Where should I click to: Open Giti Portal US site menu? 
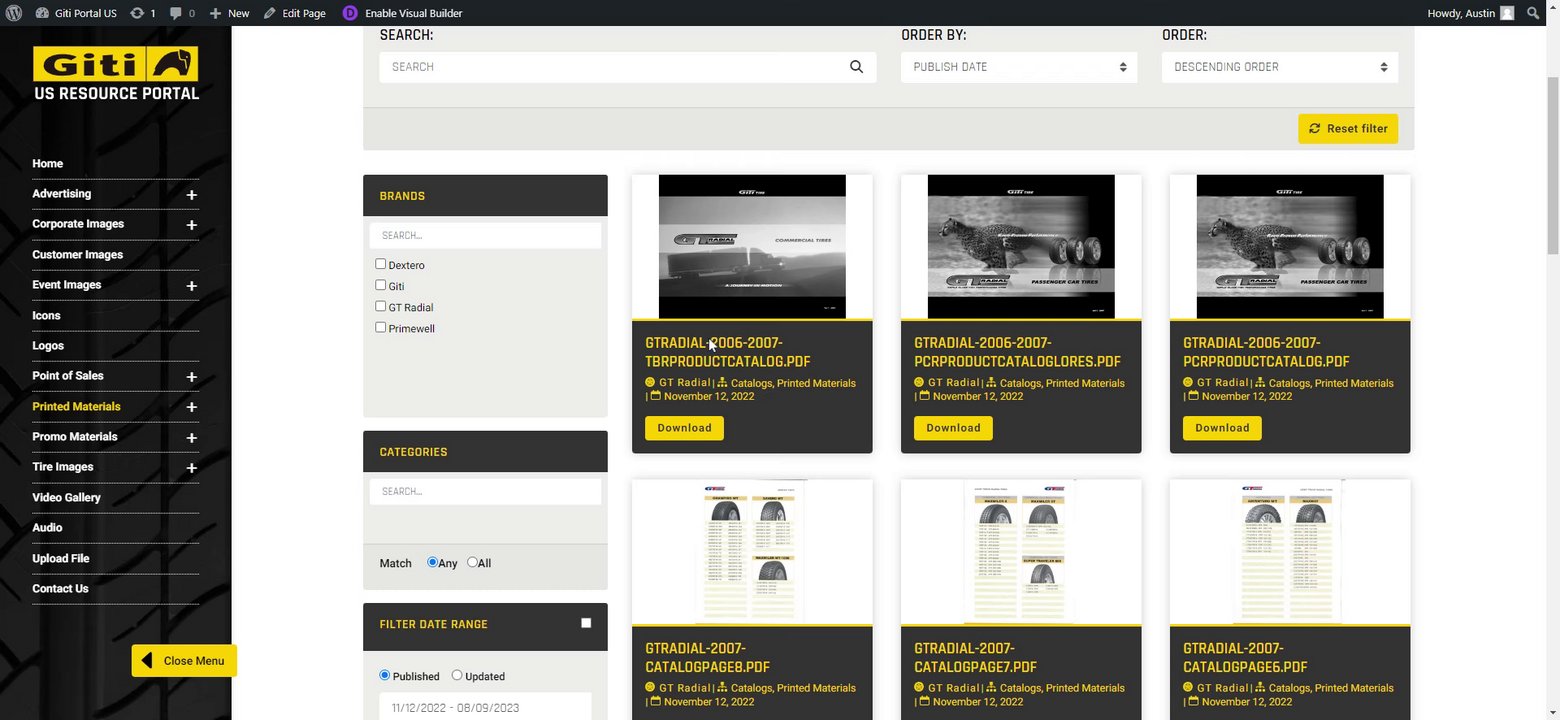point(76,13)
